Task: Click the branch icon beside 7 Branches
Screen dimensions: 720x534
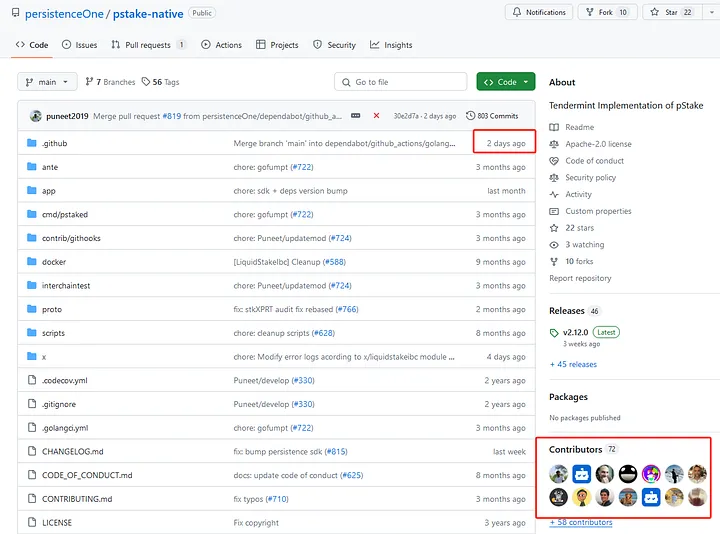Action: (89, 82)
